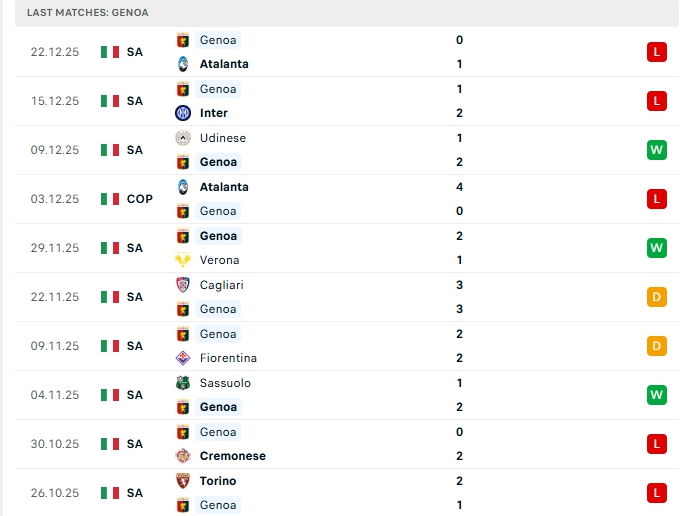This screenshot has width=690, height=516.
Task: Click the Verona club crest icon
Action: [182, 260]
